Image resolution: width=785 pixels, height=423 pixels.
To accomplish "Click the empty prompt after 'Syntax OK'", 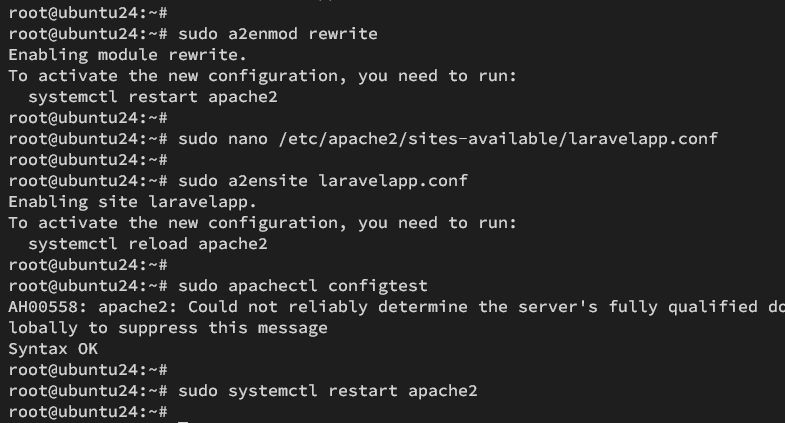I will (x=88, y=370).
